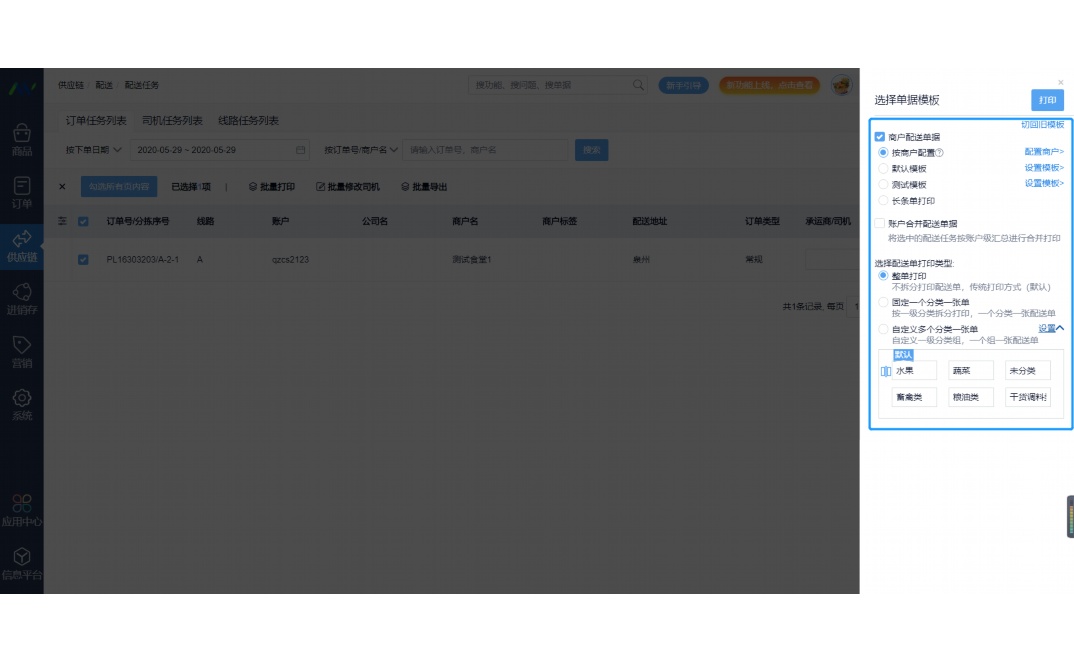The height and width of the screenshot is (662, 1074).
Task: Switch to 司机任务列表 tab
Action: click(172, 121)
